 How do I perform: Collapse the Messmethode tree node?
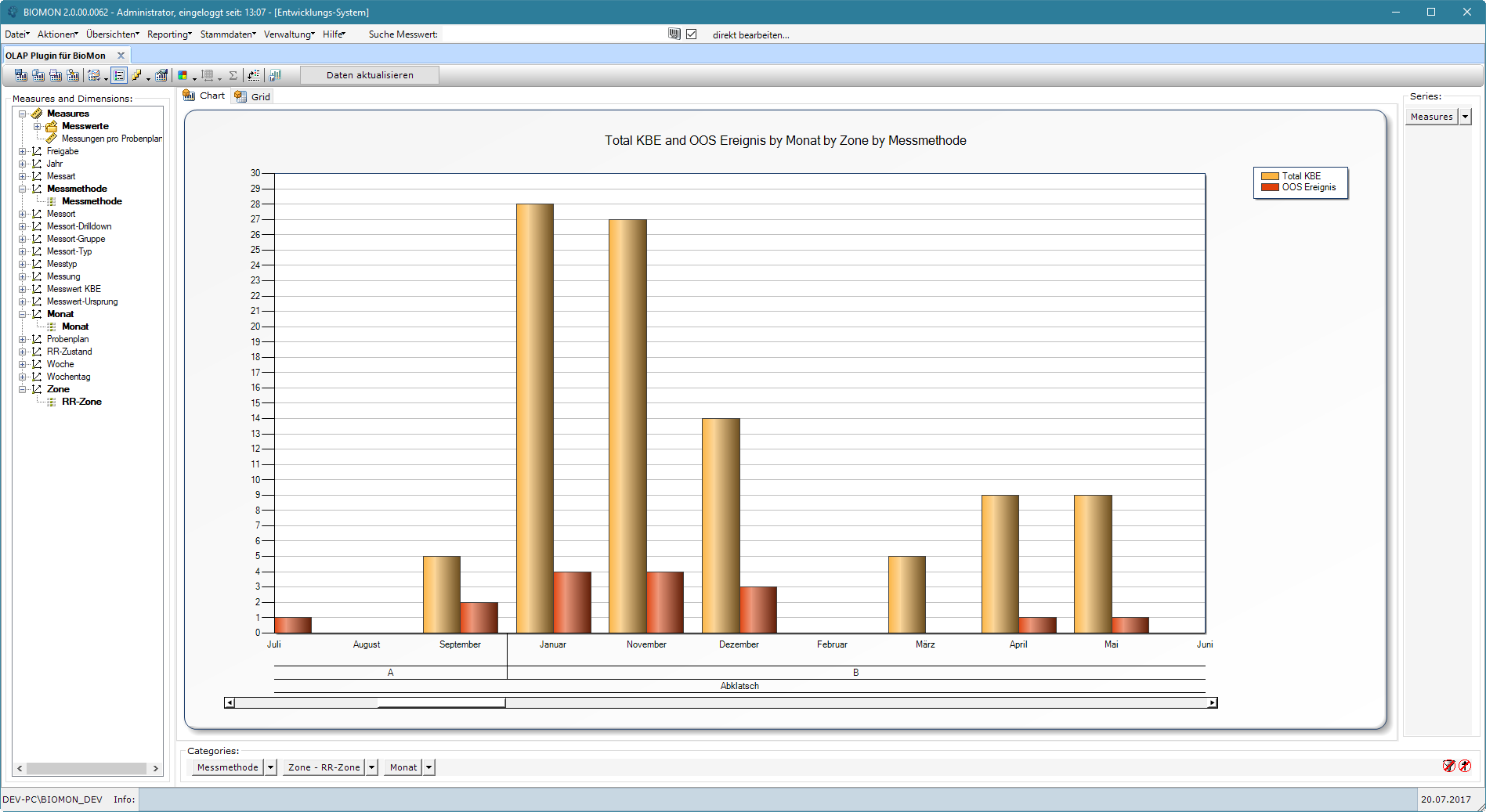click(x=24, y=189)
